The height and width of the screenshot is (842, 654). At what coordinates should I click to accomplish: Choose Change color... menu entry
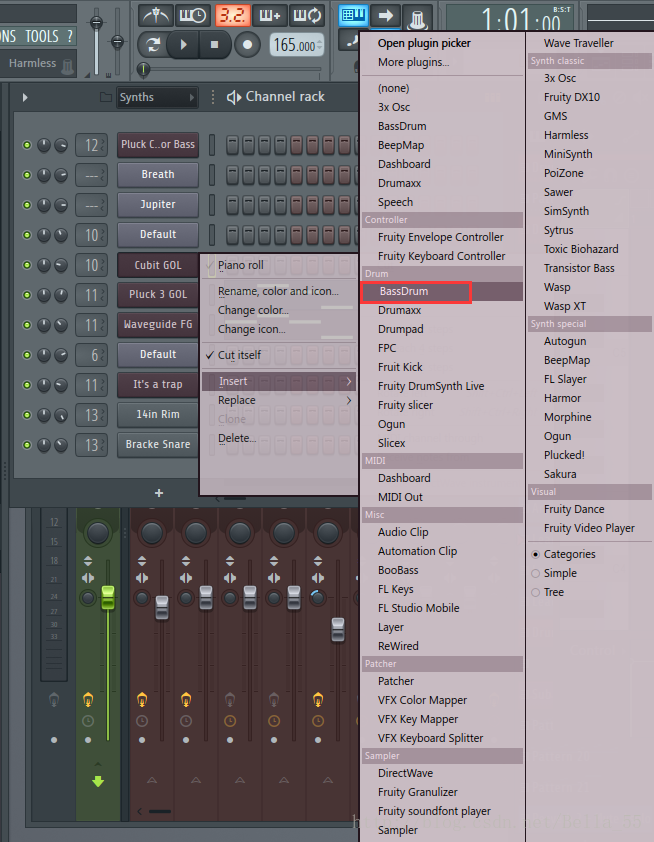pos(253,310)
